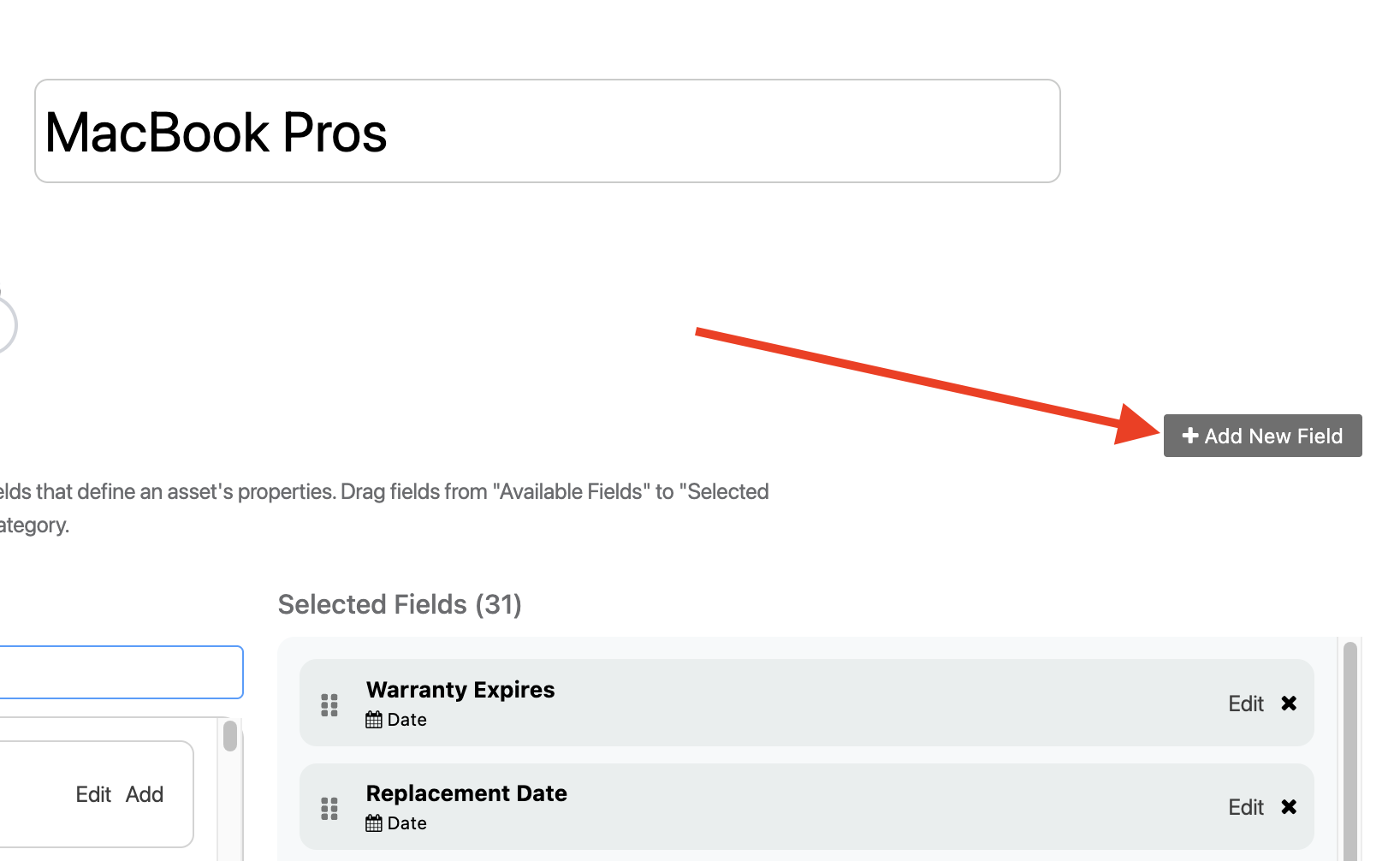The width and height of the screenshot is (1400, 861).
Task: Click the Selected Fields (31) heading
Action: (400, 604)
